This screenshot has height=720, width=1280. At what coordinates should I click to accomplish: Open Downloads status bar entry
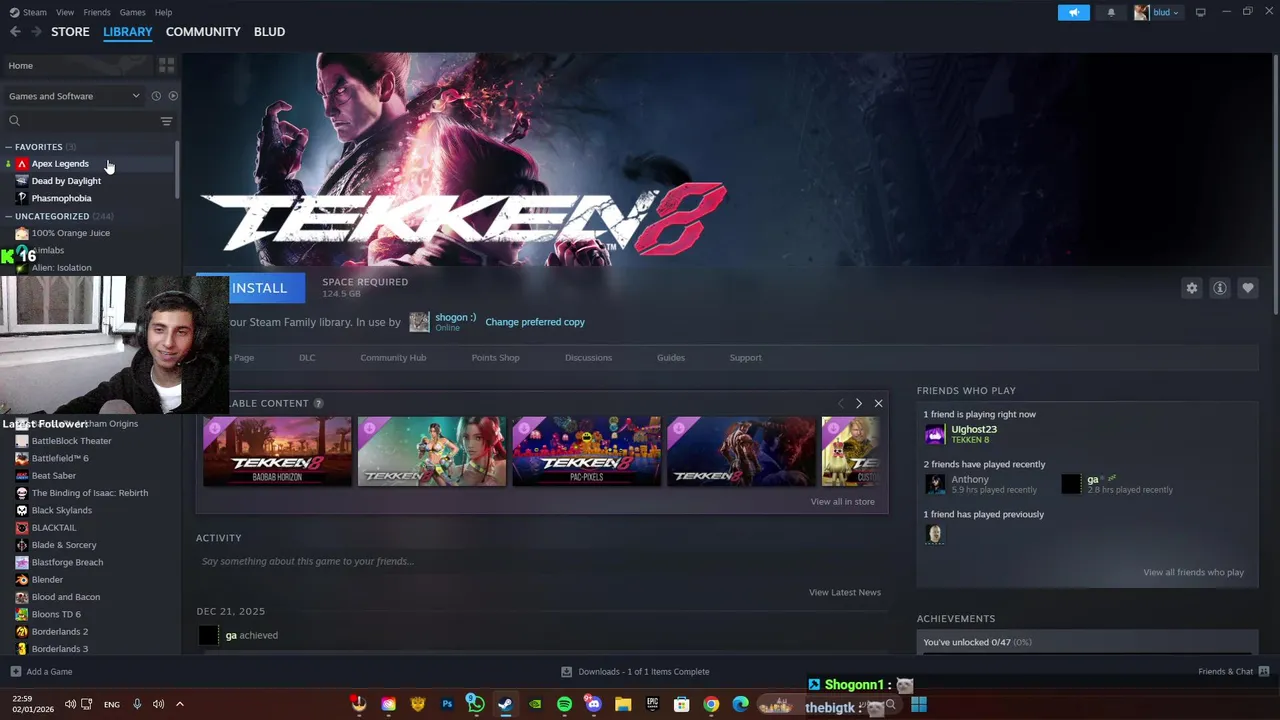pyautogui.click(x=635, y=672)
